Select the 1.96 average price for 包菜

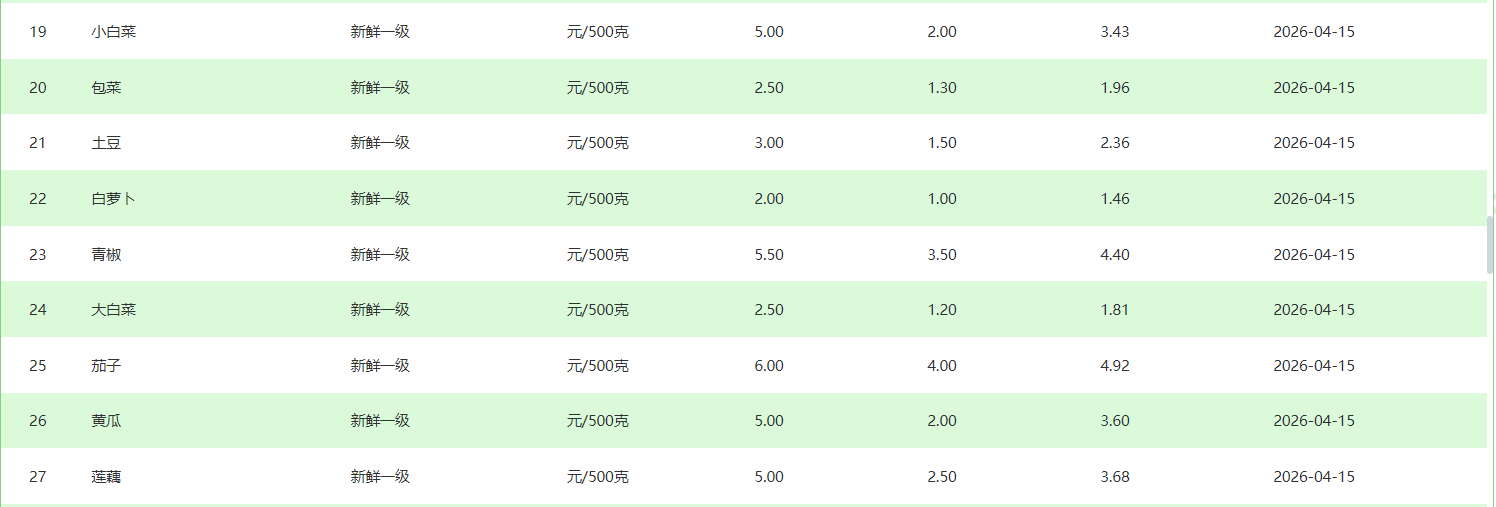pos(1114,88)
